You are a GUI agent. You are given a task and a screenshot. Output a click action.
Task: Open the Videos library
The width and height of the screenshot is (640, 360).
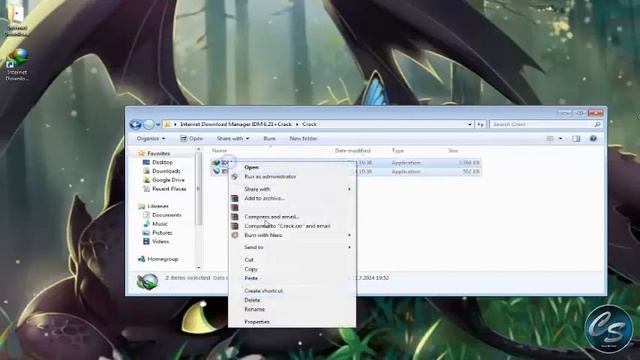[x=160, y=242]
